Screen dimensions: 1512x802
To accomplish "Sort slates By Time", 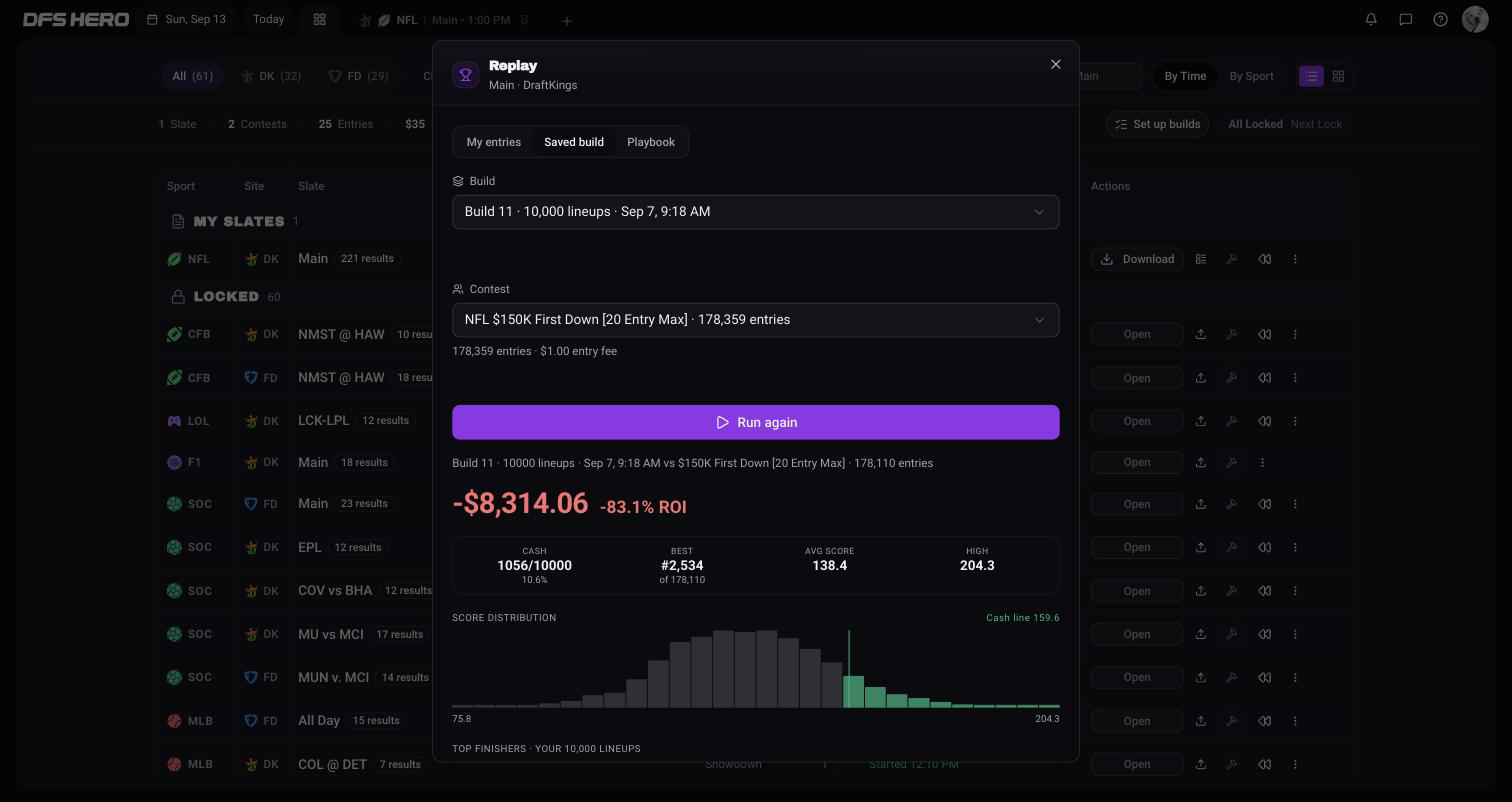I will point(1185,76).
